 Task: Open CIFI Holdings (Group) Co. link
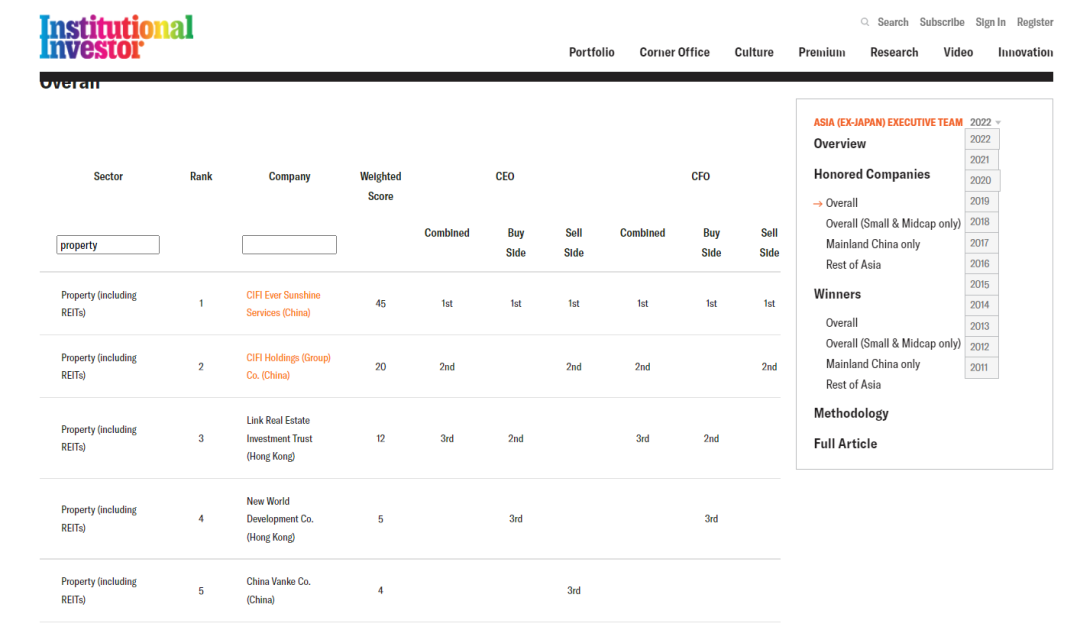pyautogui.click(x=288, y=366)
